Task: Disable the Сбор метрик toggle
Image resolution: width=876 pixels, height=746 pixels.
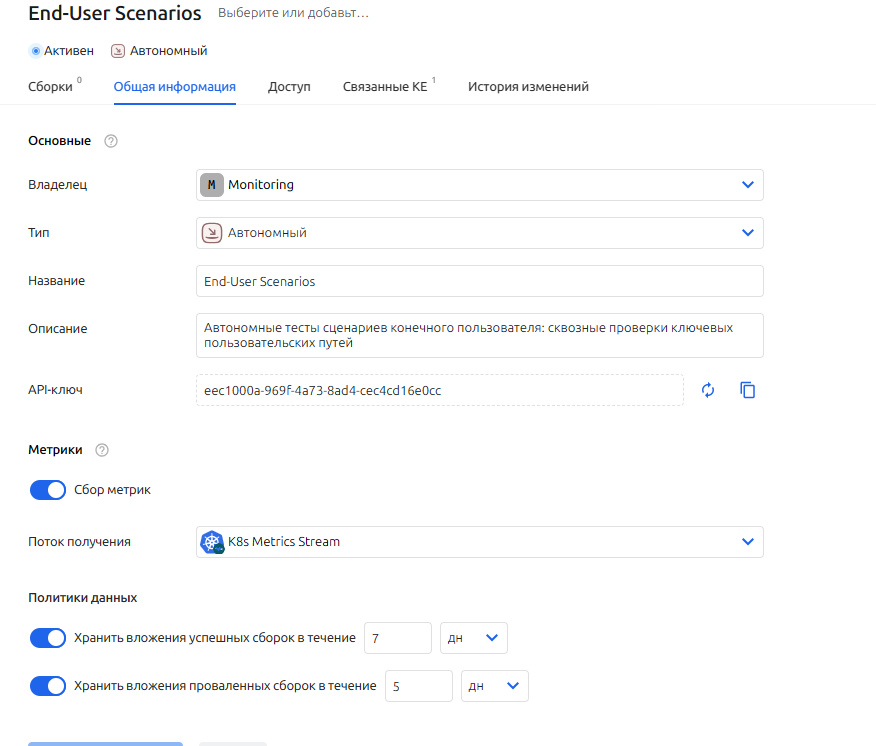Action: pyautogui.click(x=47, y=490)
